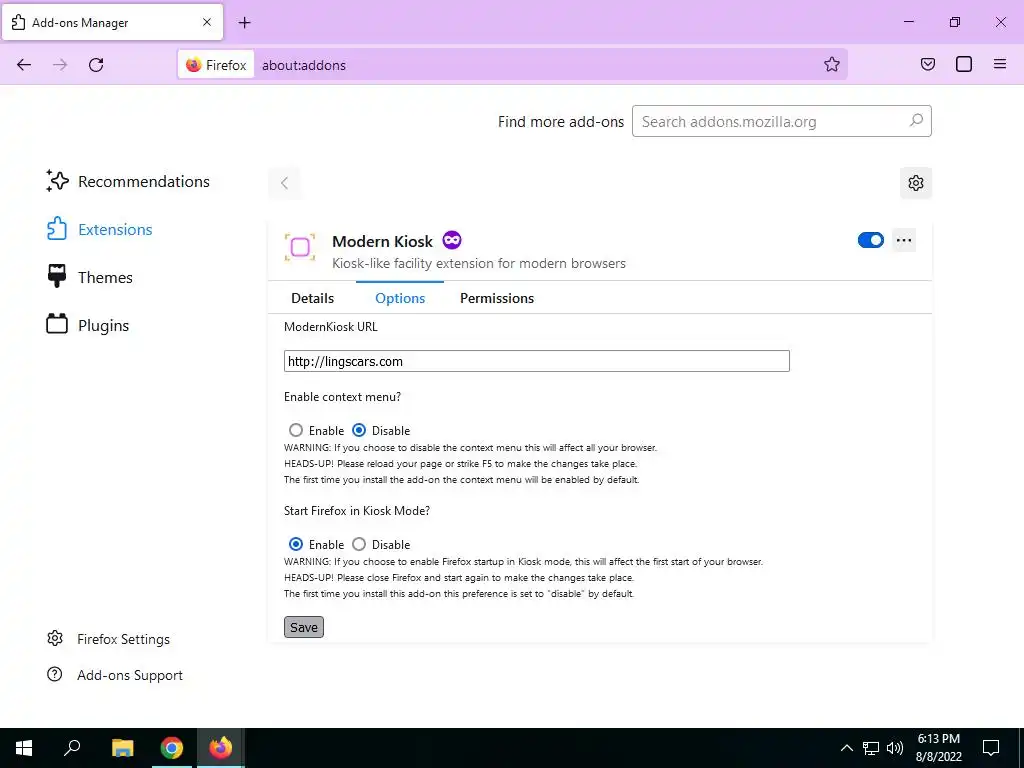Go back with the browser back arrow
This screenshot has width=1024, height=768.
click(24, 65)
